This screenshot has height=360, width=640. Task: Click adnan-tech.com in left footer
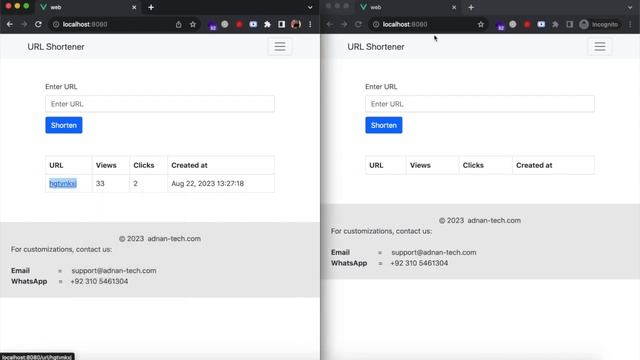point(174,239)
